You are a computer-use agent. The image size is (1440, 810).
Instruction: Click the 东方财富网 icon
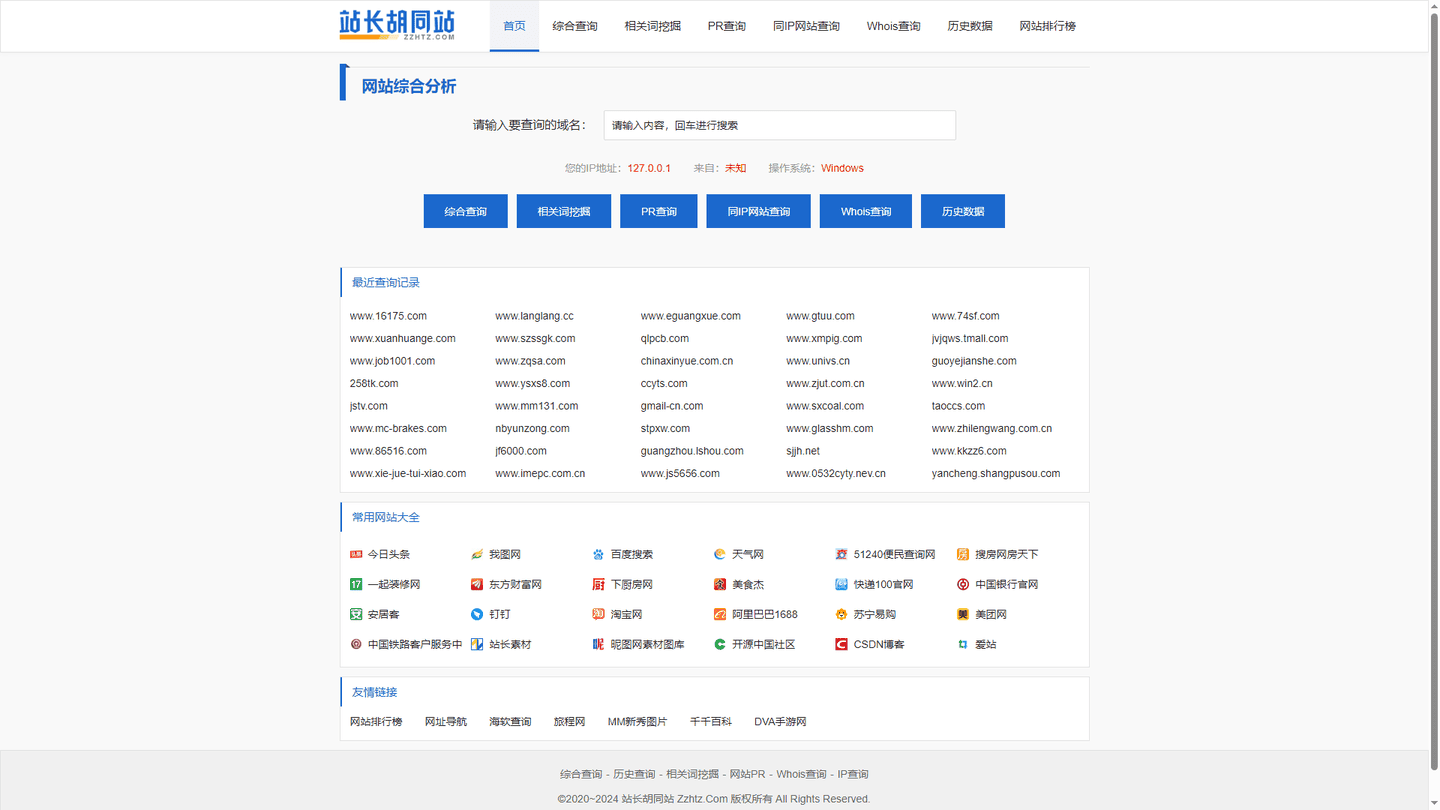[477, 584]
